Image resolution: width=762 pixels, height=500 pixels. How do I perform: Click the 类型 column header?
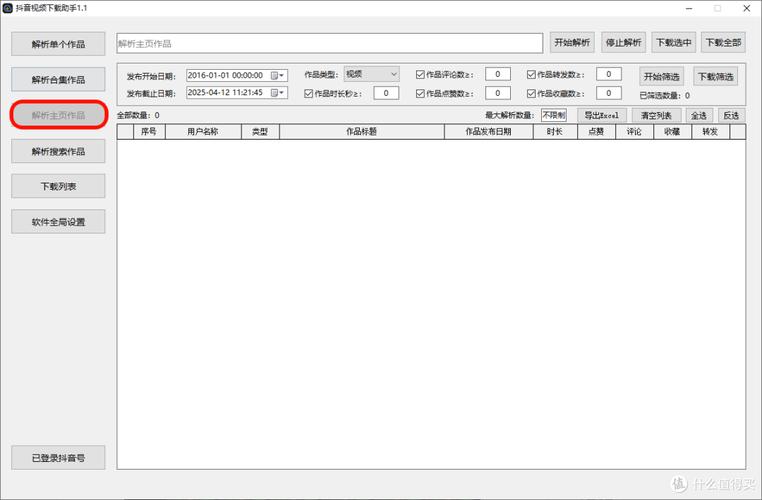pyautogui.click(x=260, y=132)
